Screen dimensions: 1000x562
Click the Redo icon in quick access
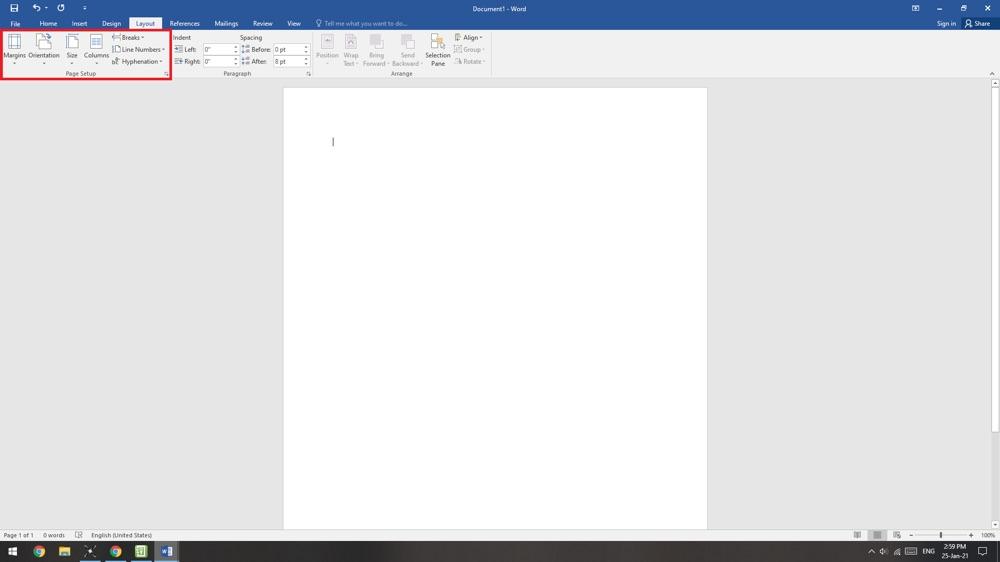pyautogui.click(x=61, y=8)
